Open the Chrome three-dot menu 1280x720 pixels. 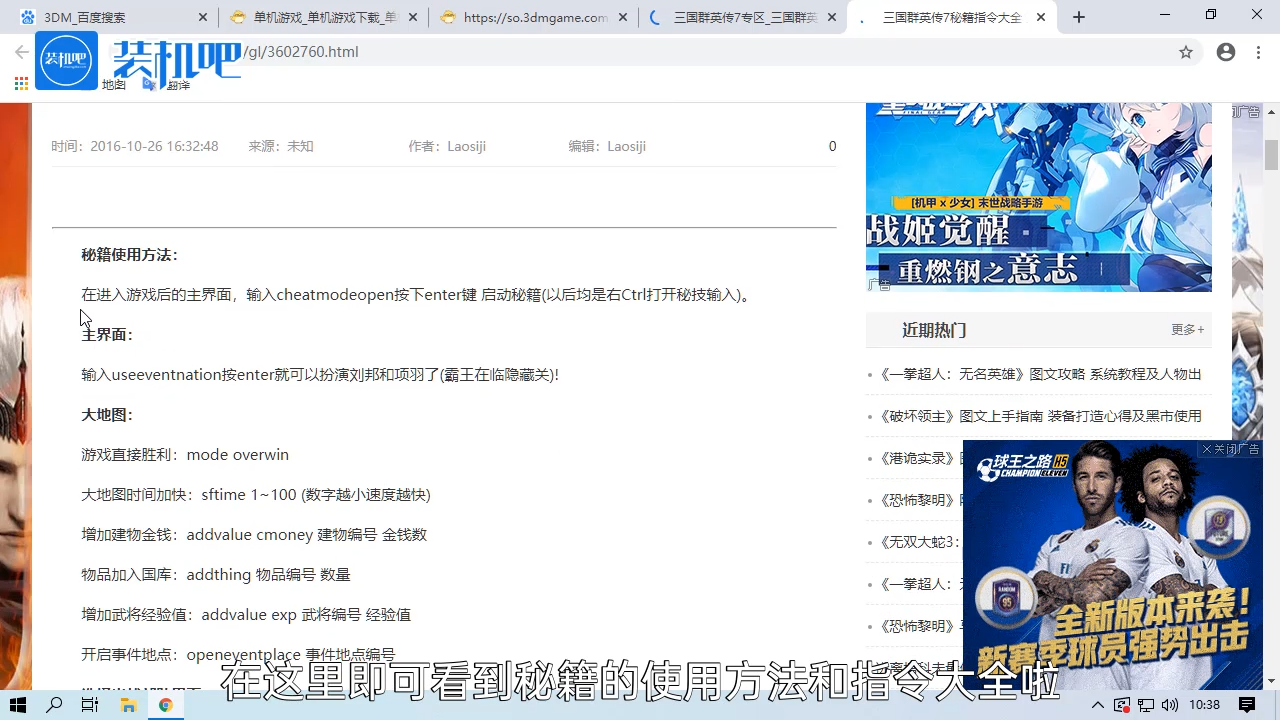(x=1257, y=52)
